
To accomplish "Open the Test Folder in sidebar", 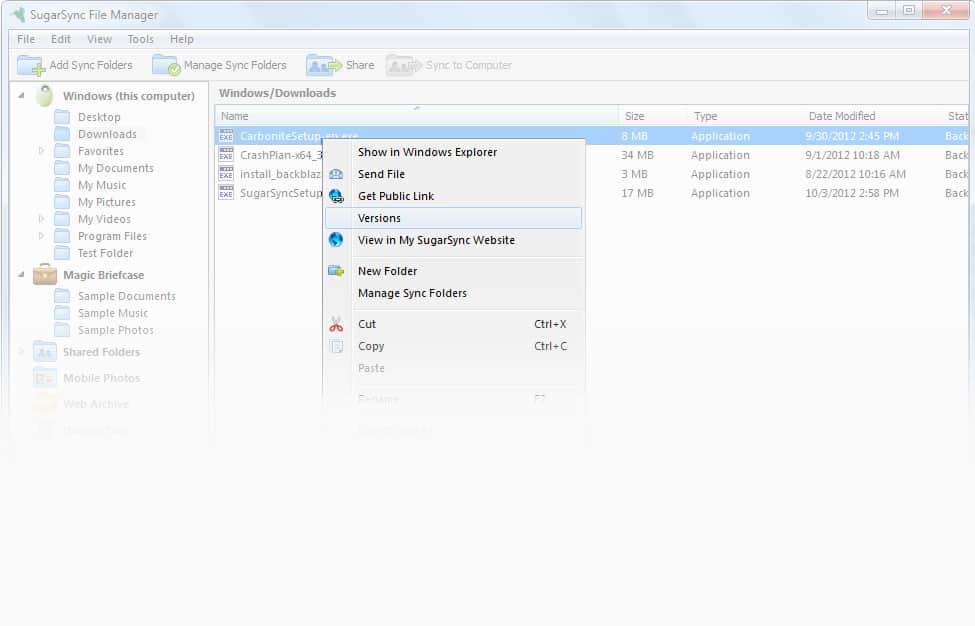I will [105, 253].
